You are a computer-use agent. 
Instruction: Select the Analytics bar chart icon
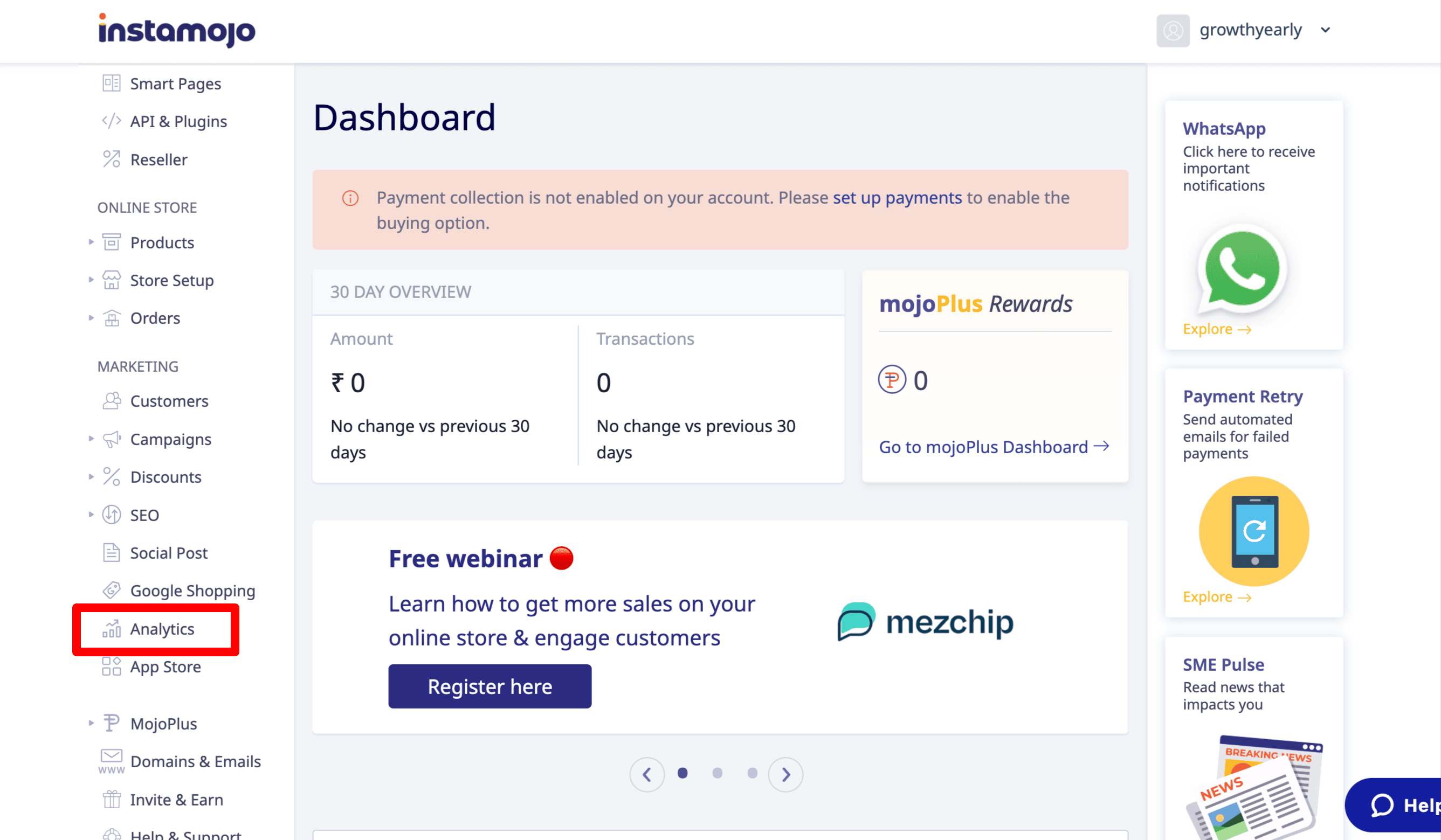pos(112,629)
